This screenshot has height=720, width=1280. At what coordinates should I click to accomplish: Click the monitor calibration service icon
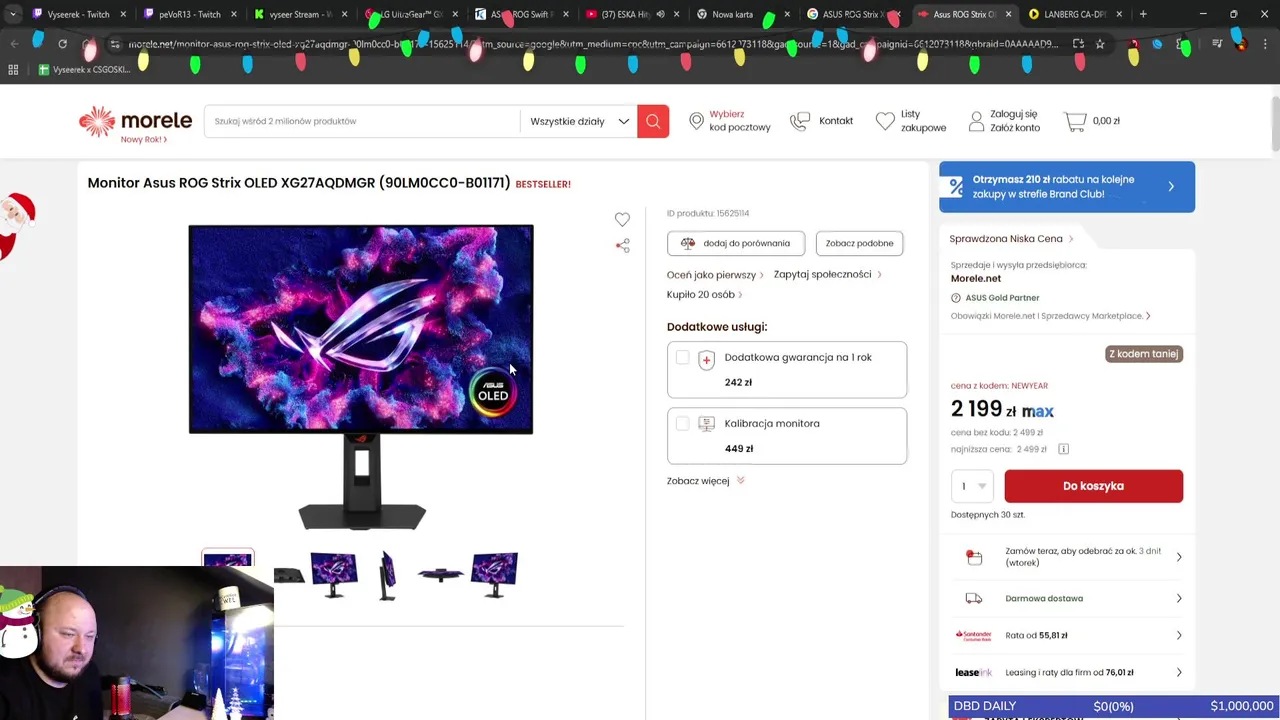(x=706, y=424)
